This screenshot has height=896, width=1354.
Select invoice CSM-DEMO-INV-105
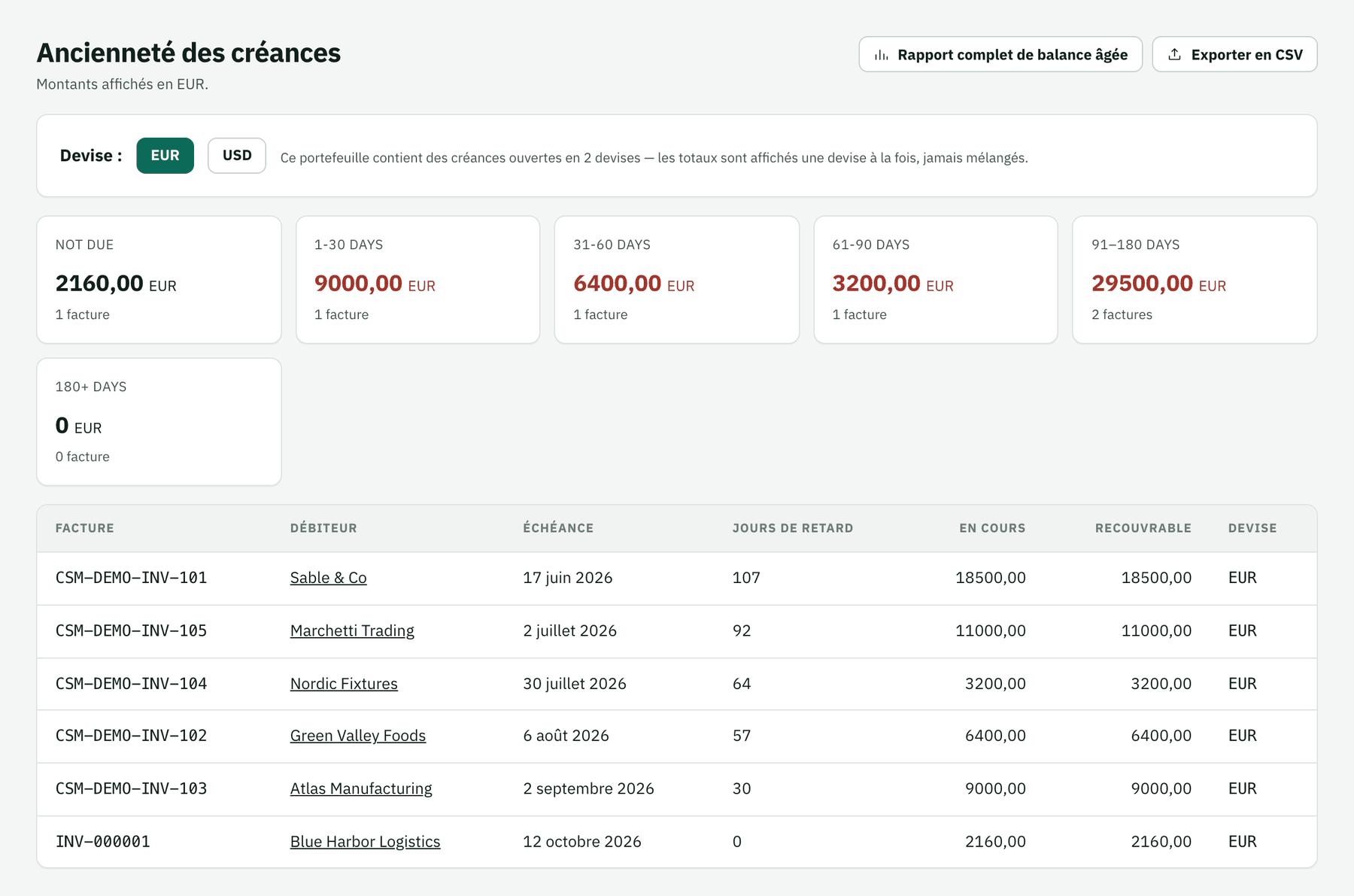click(x=132, y=630)
